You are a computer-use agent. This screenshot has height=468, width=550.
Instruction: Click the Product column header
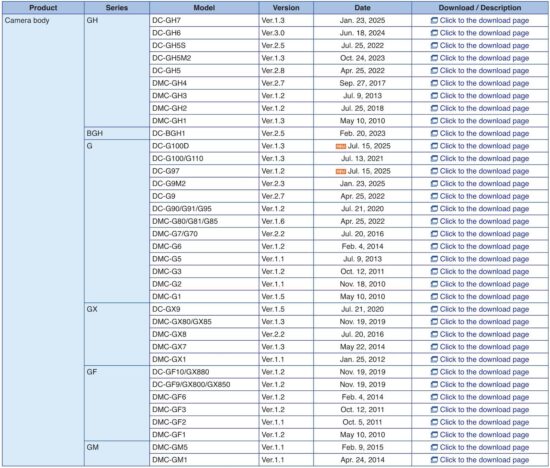[43, 8]
